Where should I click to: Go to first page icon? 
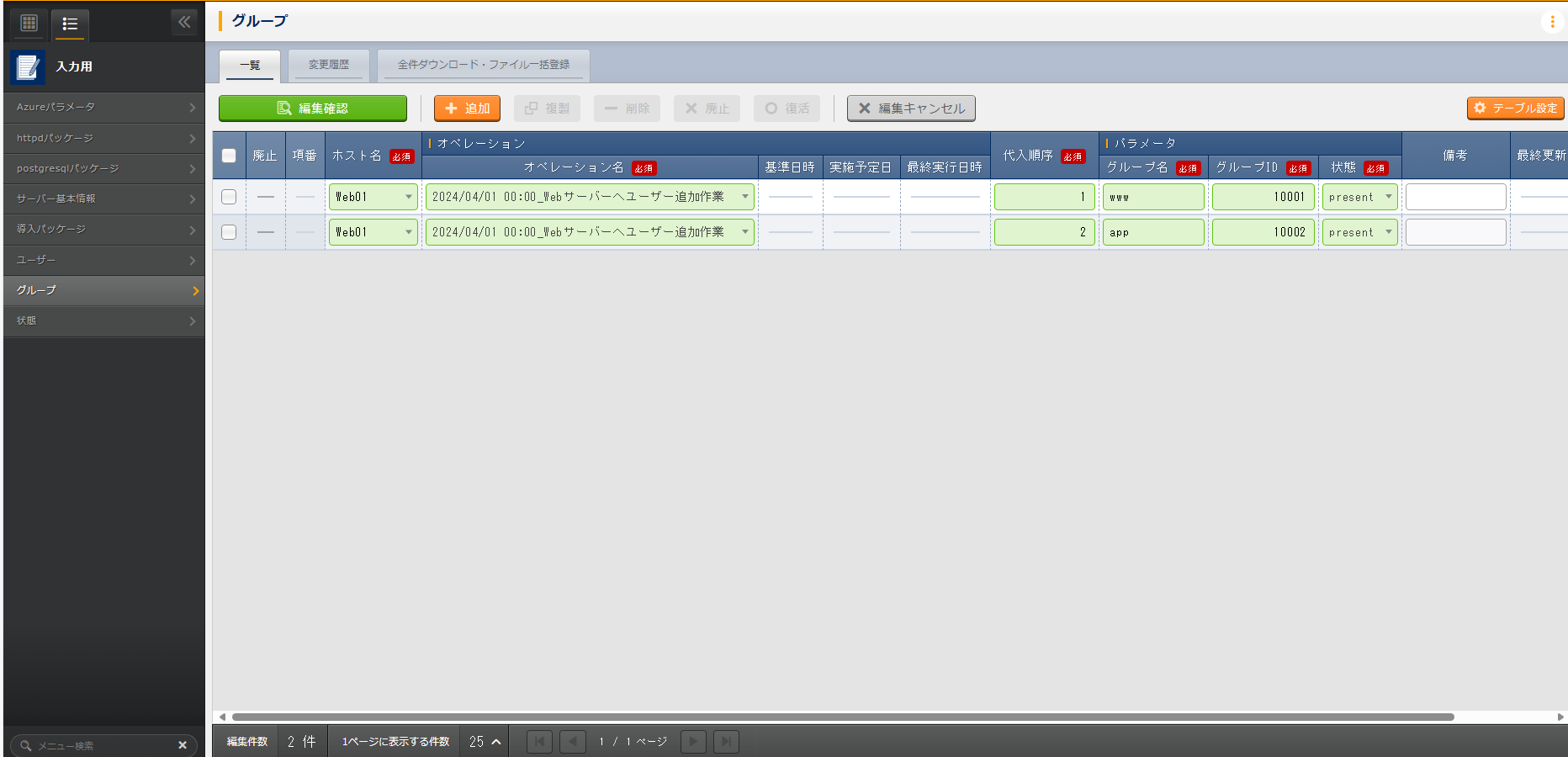[539, 742]
